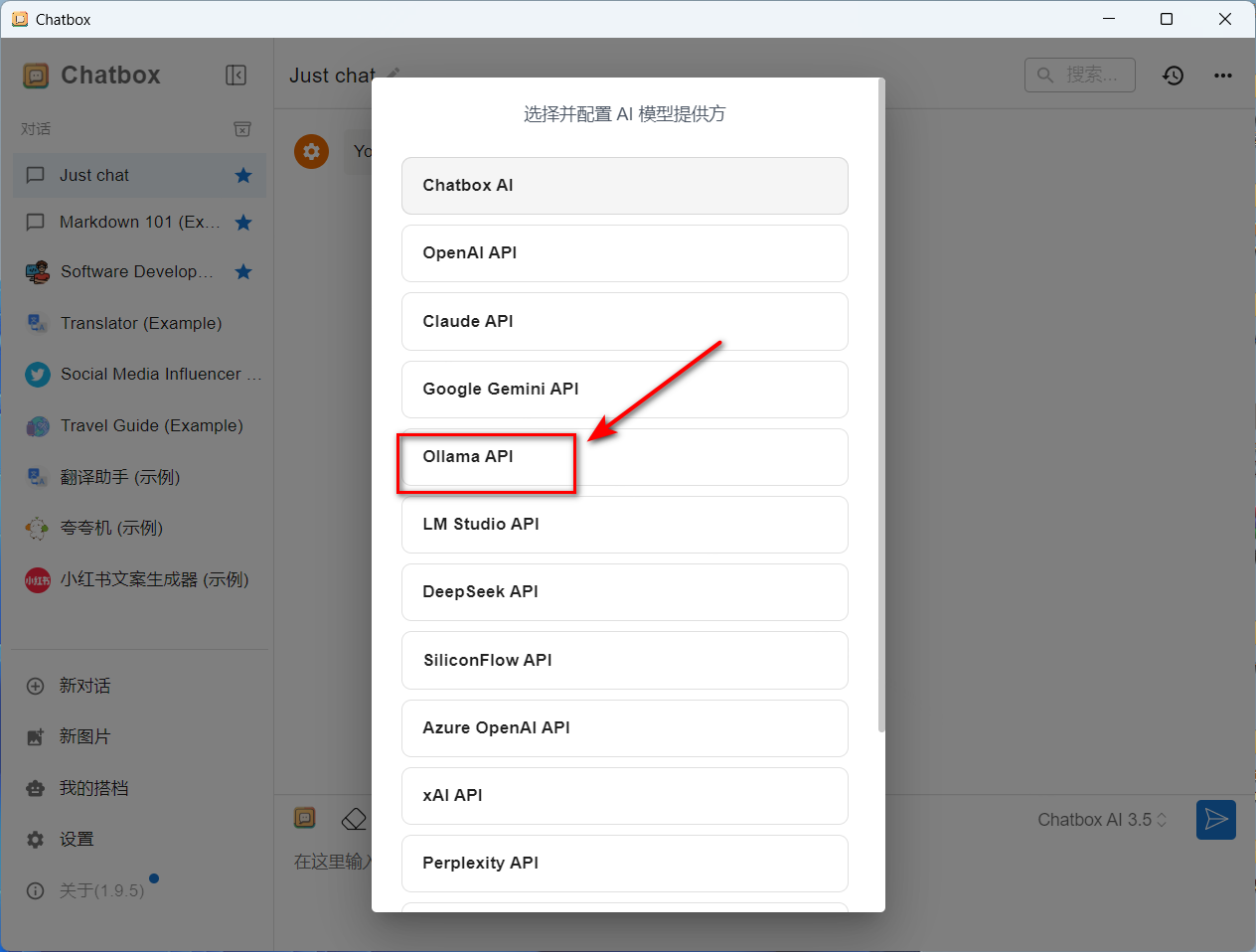This screenshot has height=952, width=1256.
Task: Choose Claude API from provider list
Action: pyautogui.click(x=625, y=322)
